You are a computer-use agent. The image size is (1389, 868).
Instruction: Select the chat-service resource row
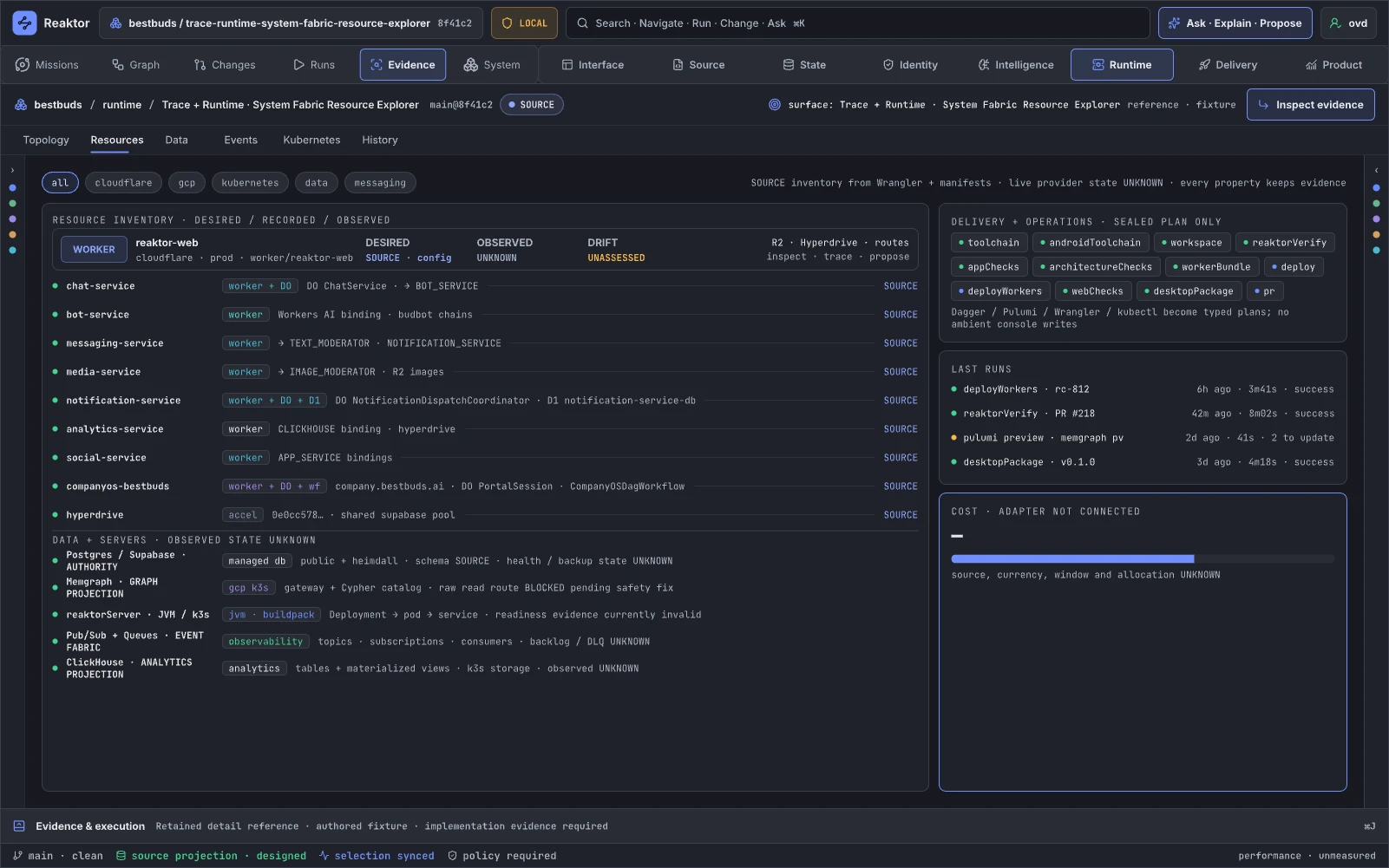point(485,286)
